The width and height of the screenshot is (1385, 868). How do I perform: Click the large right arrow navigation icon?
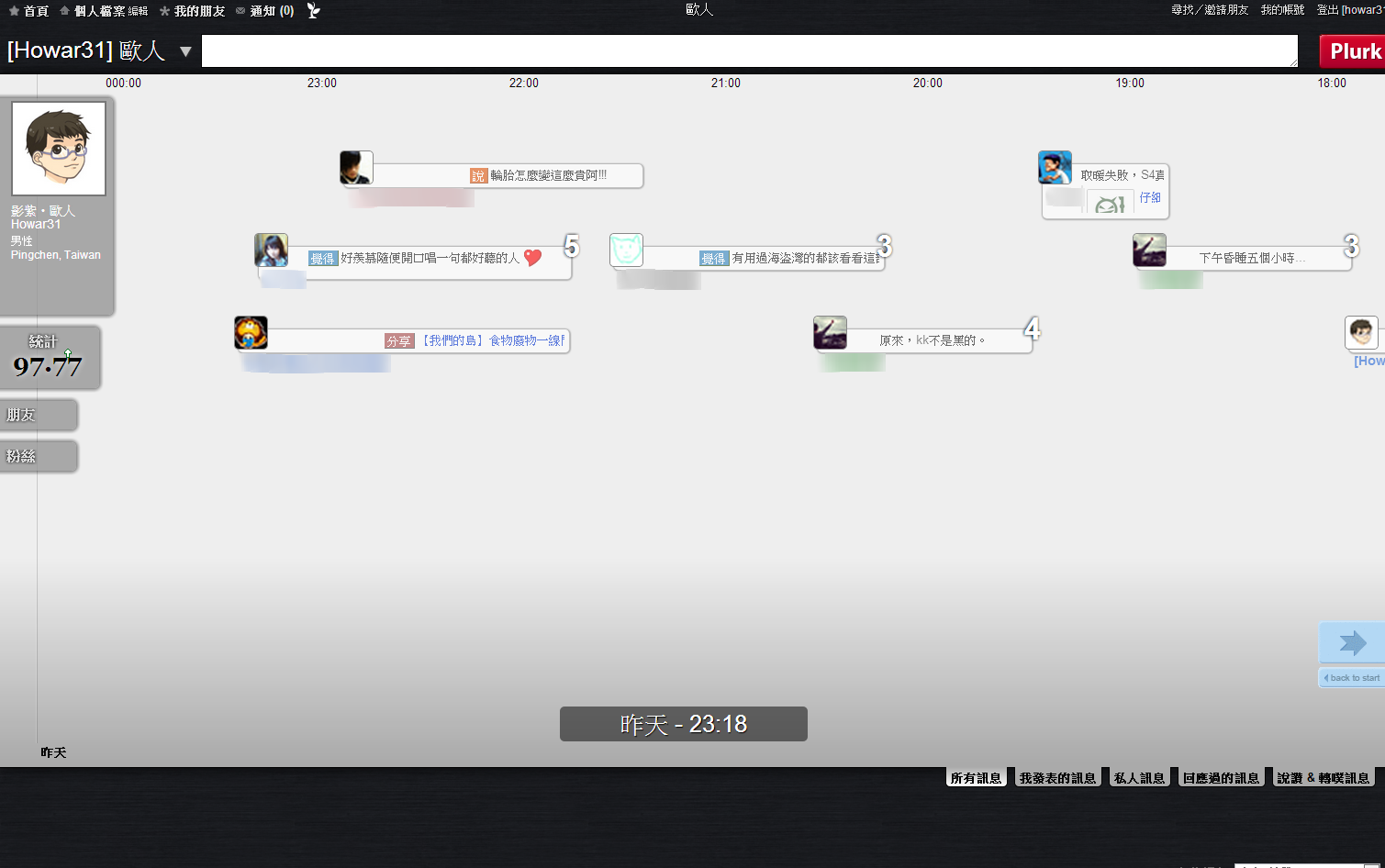tap(1352, 642)
